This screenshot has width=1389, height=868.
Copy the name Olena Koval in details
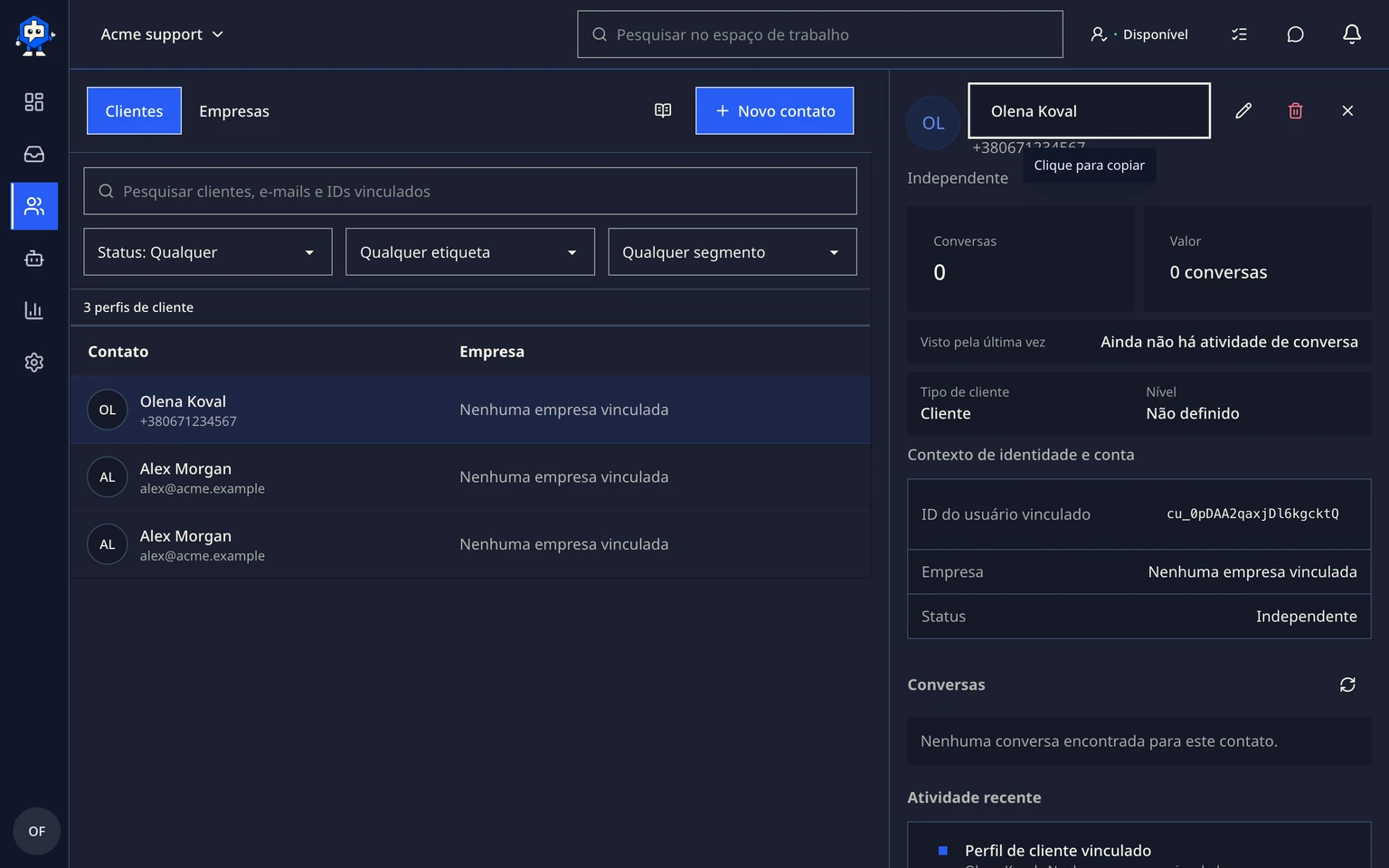[x=1090, y=111]
